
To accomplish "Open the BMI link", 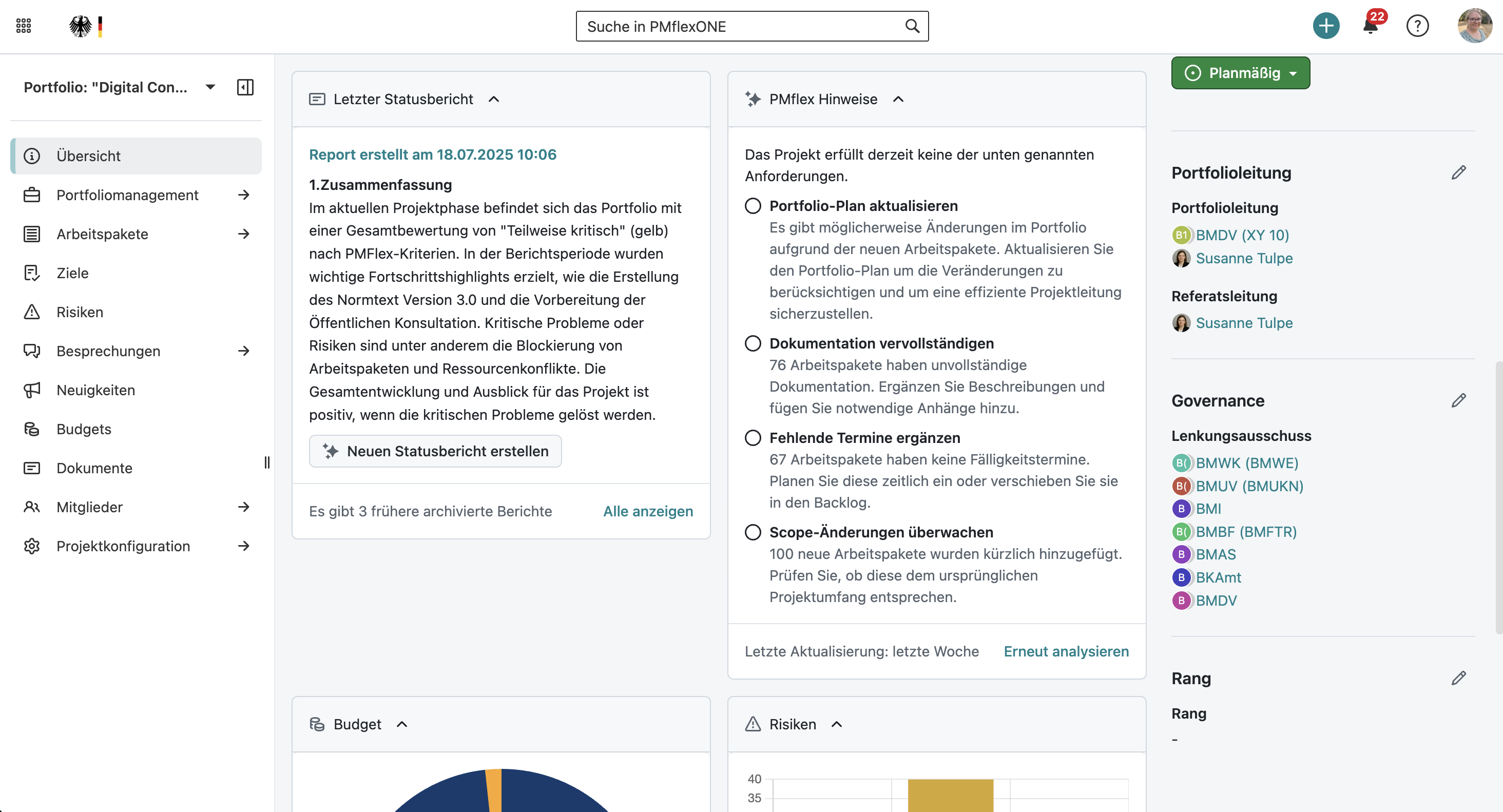I will [x=1208, y=509].
